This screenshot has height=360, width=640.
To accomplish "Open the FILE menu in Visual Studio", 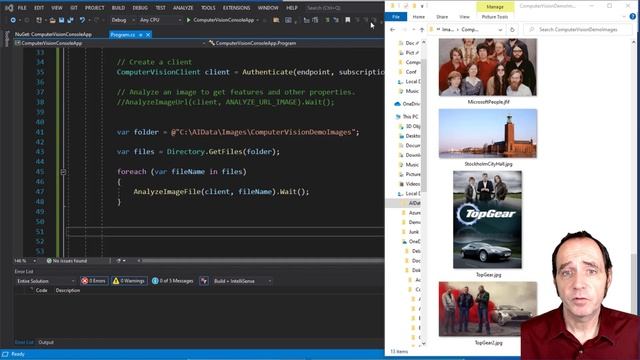I will pyautogui.click(x=22, y=8).
